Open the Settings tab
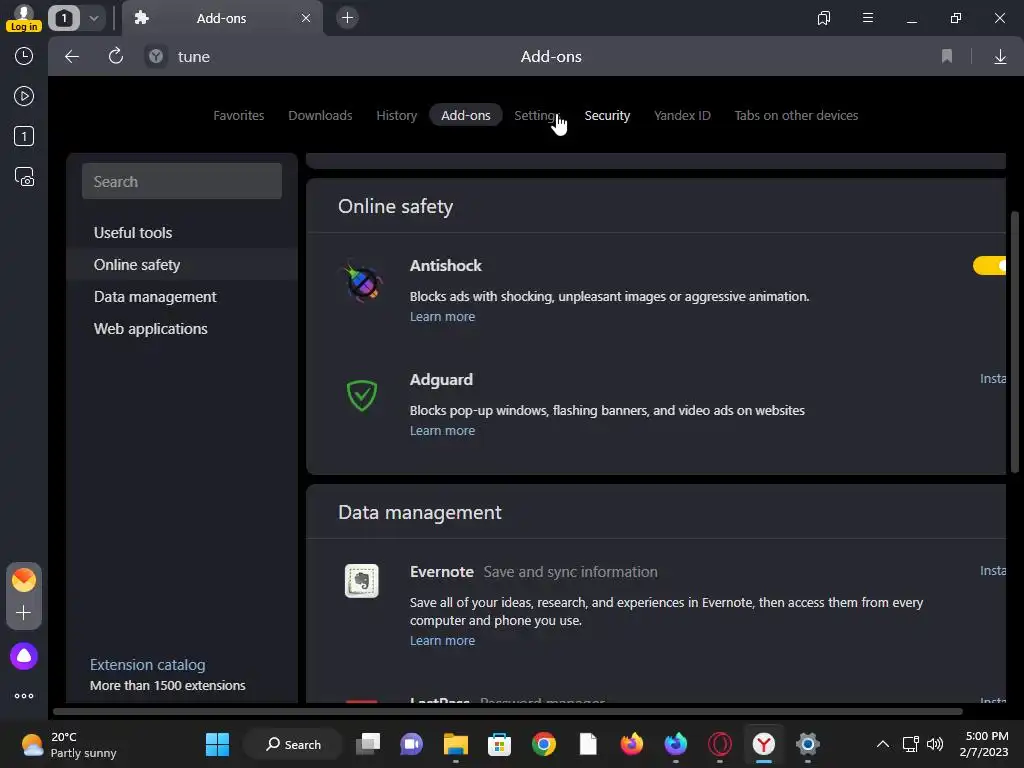Viewport: 1024px width, 768px height. pos(537,116)
